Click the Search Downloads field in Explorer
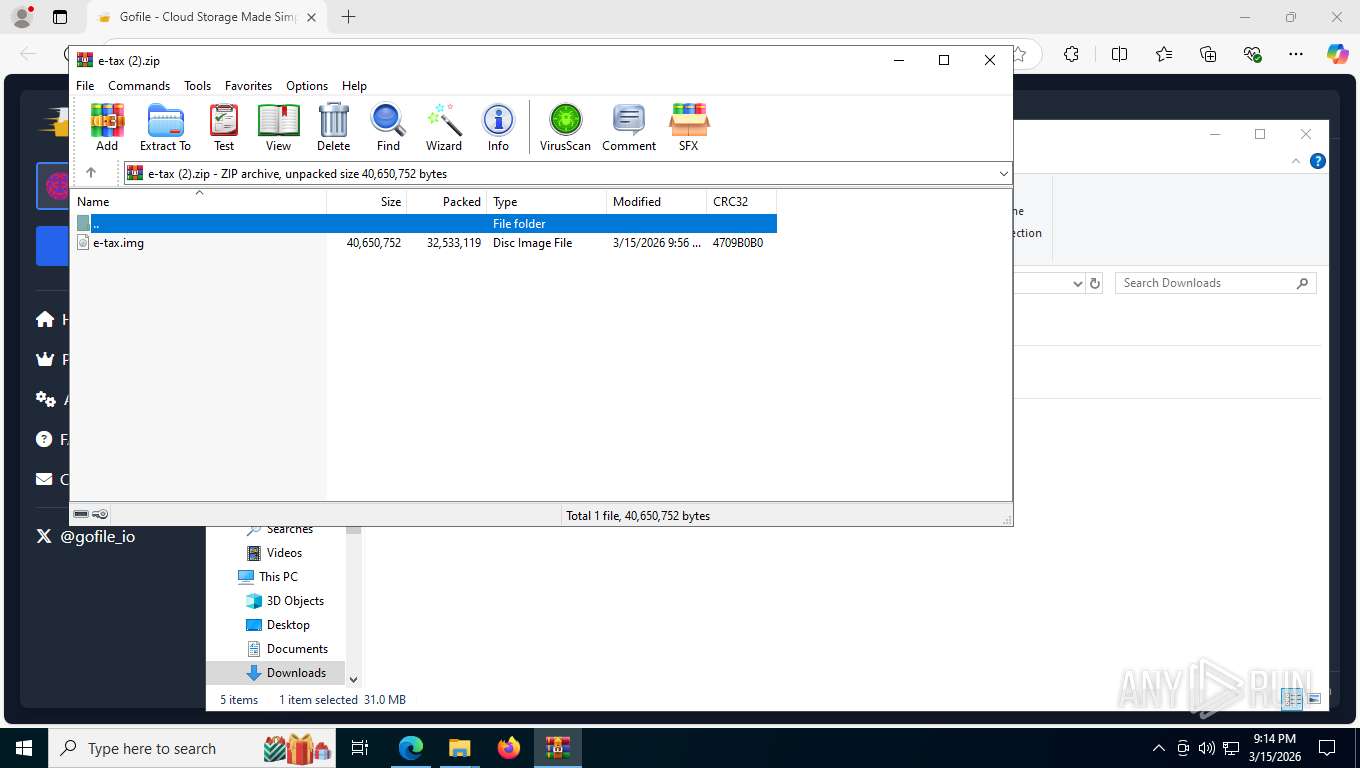 pyautogui.click(x=1215, y=283)
